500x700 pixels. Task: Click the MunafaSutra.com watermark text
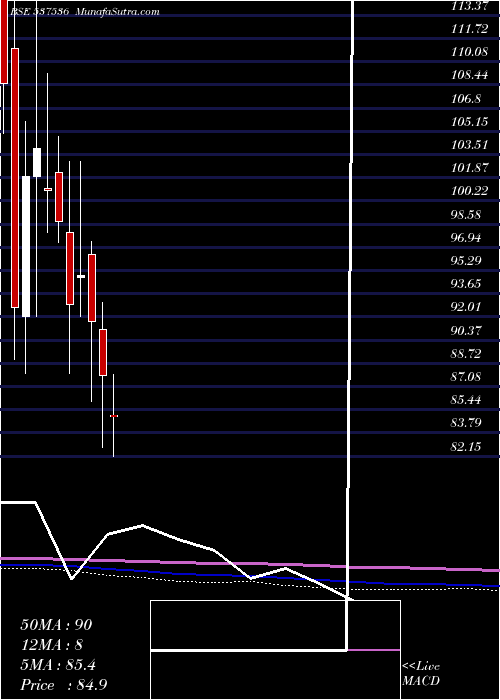(118, 12)
